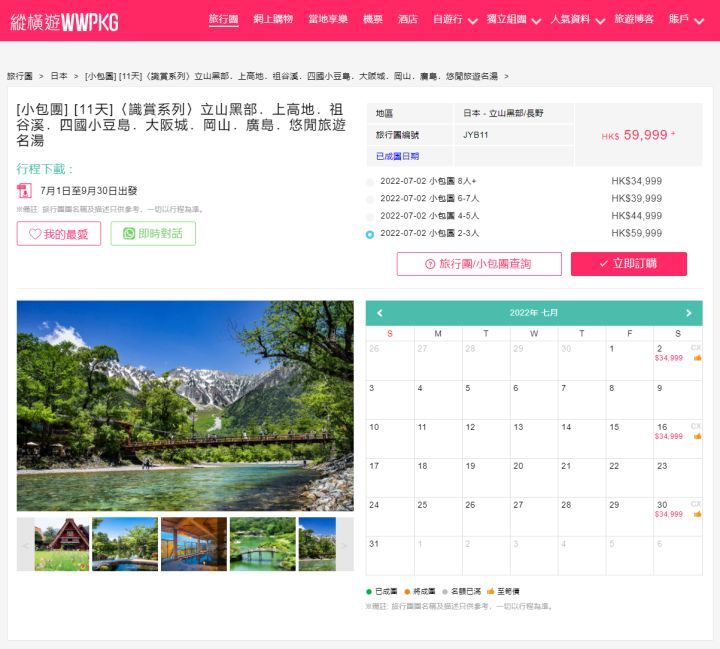Click thumbnail strip left arrow
The height and width of the screenshot is (649, 720).
point(25,544)
